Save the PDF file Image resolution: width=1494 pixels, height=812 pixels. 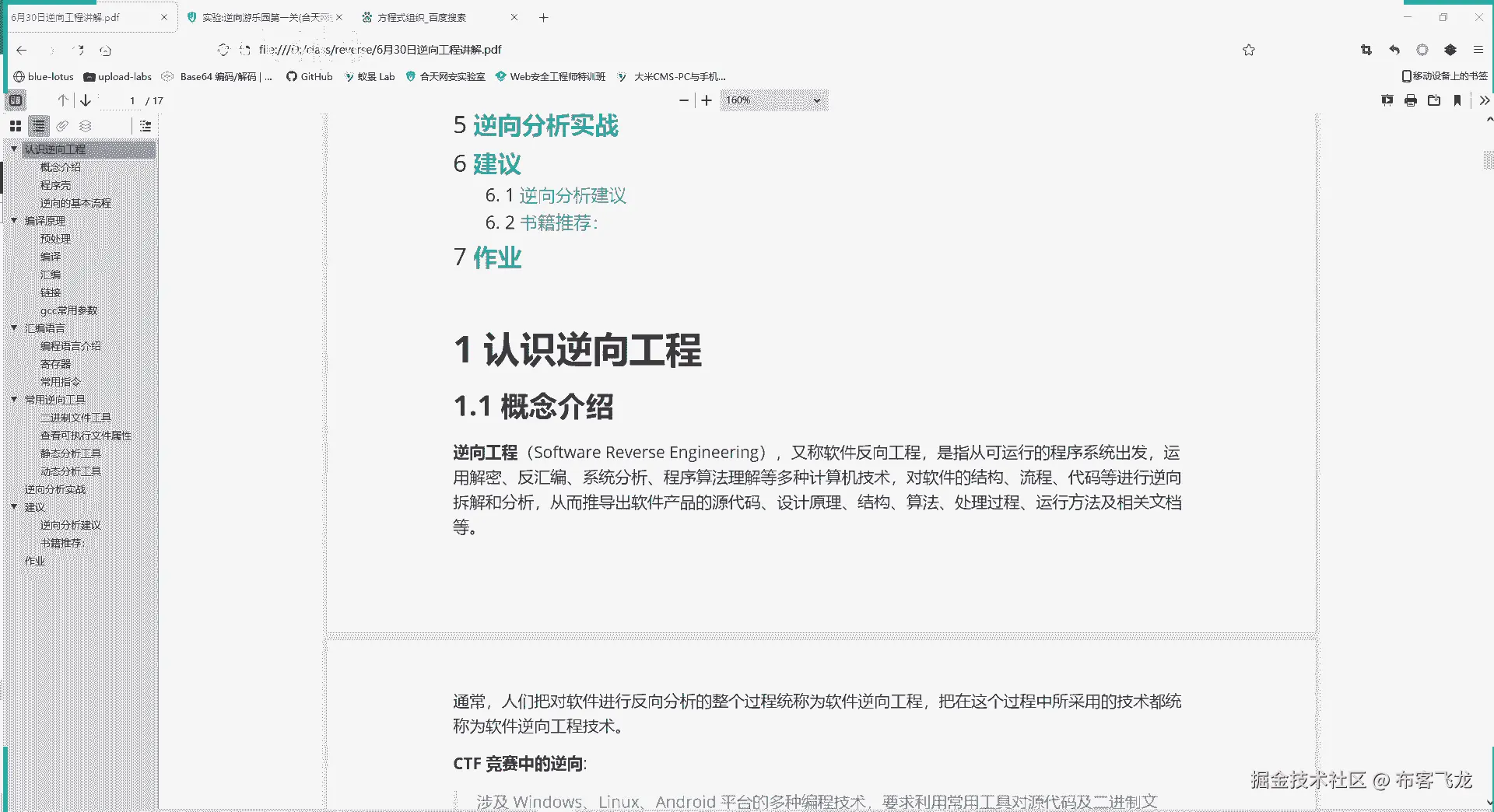tap(1434, 100)
